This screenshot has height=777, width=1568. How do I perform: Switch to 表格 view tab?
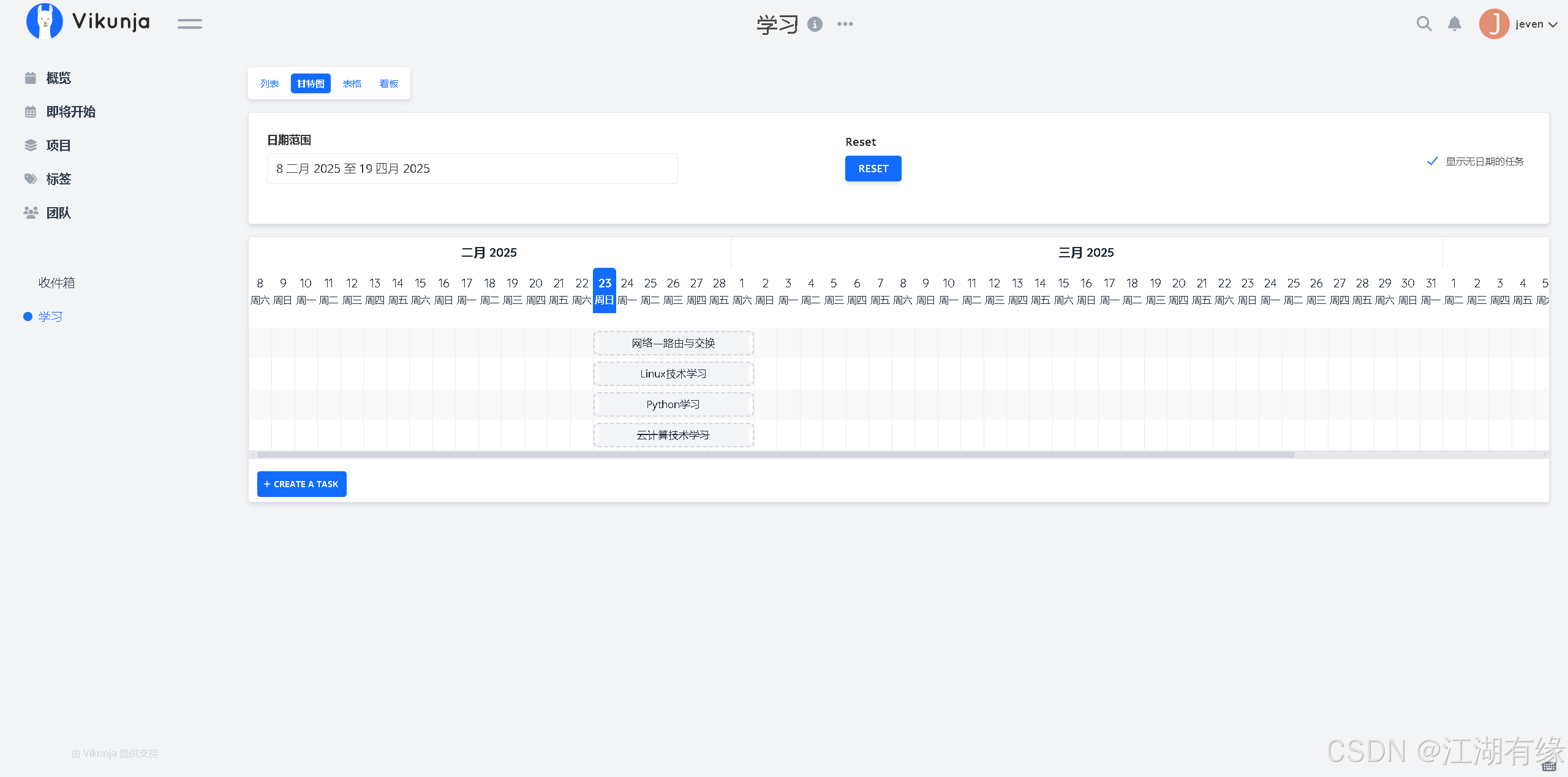point(352,83)
